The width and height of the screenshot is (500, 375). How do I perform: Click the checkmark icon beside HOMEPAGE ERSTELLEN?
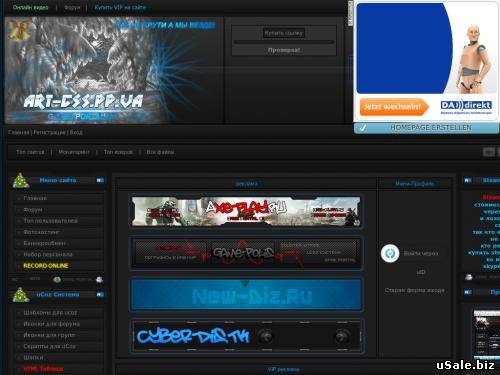362,128
